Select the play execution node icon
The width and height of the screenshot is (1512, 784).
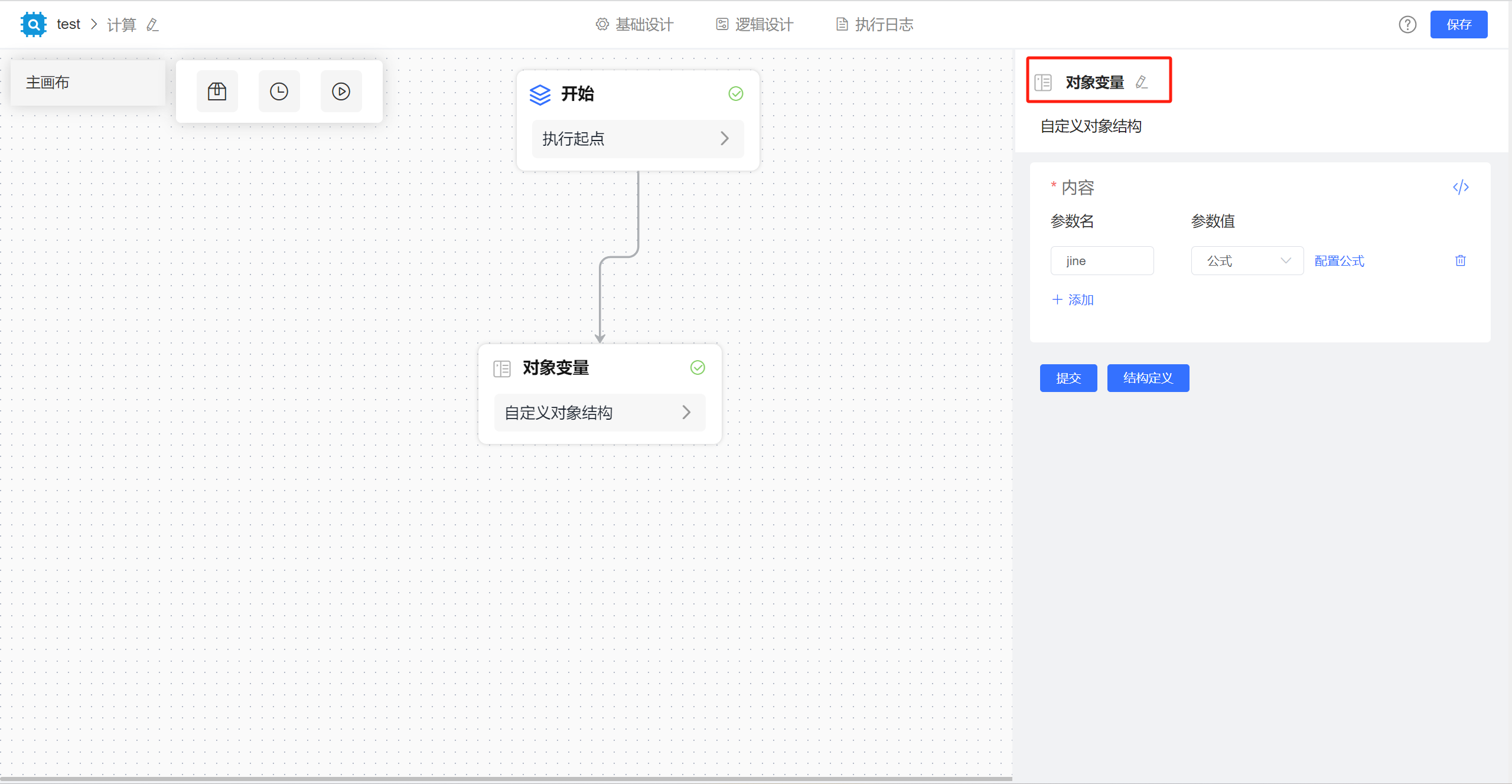pos(341,91)
